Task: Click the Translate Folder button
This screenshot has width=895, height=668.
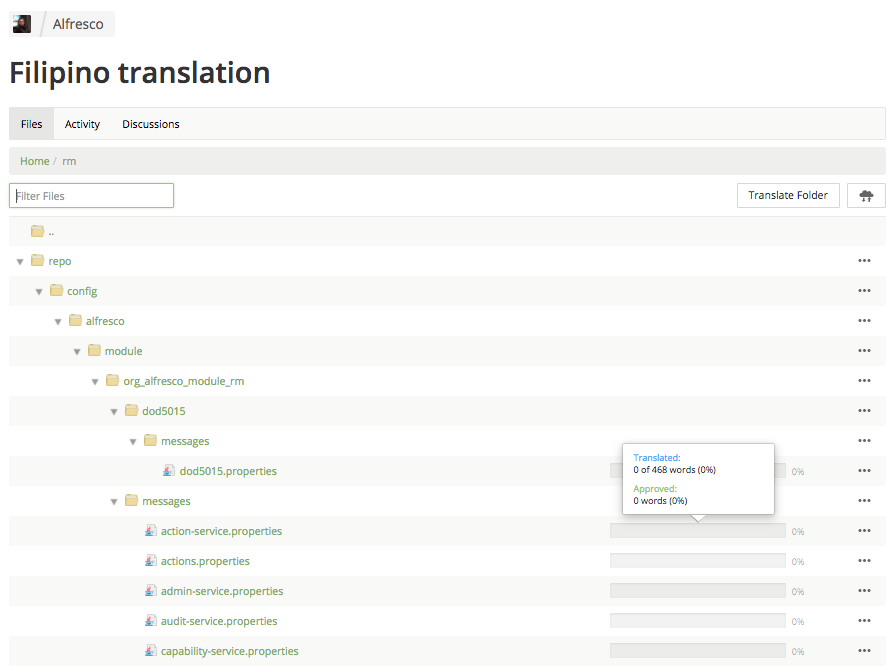Action: [x=789, y=195]
